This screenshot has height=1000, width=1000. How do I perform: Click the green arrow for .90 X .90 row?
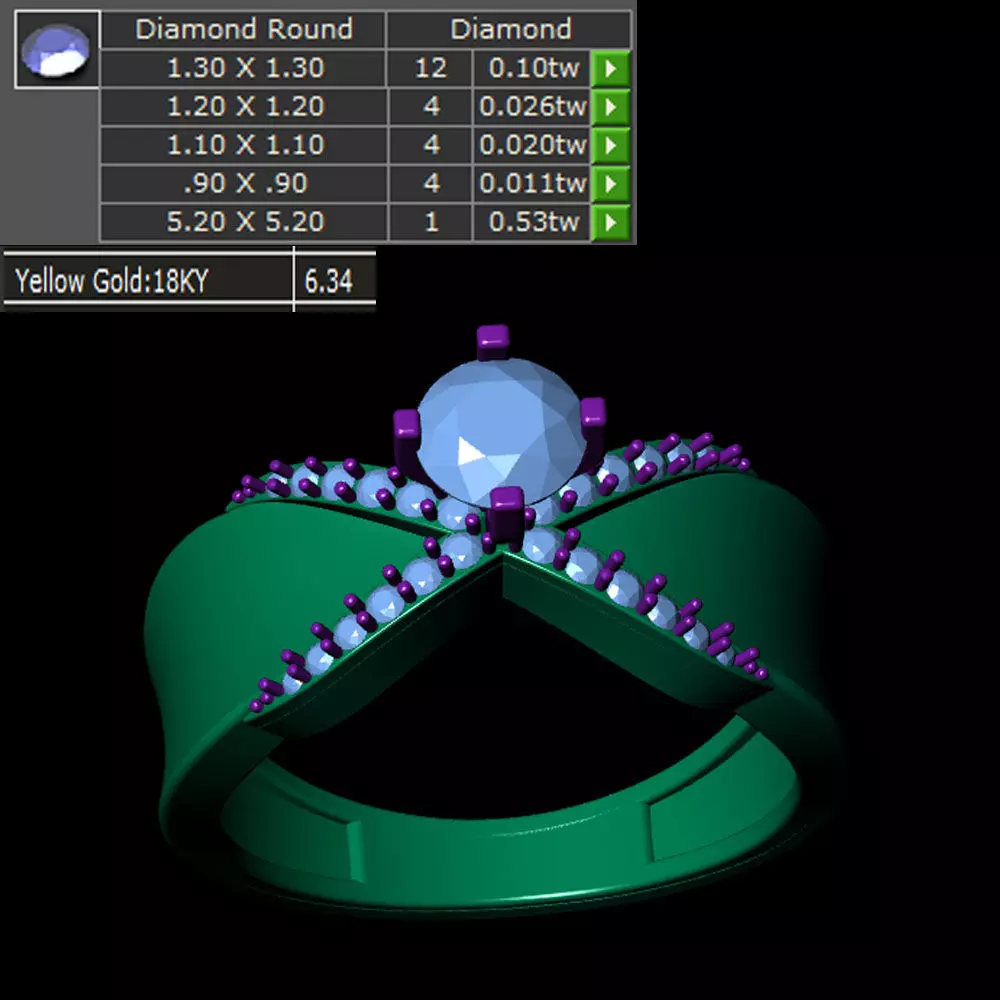click(610, 184)
